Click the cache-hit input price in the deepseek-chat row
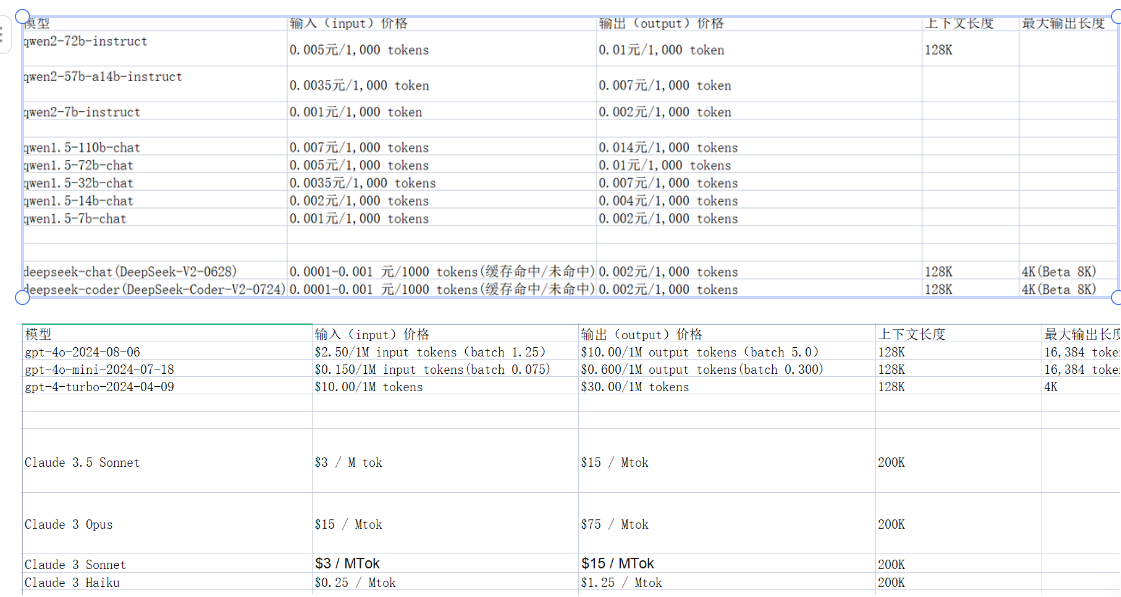 pos(442,272)
